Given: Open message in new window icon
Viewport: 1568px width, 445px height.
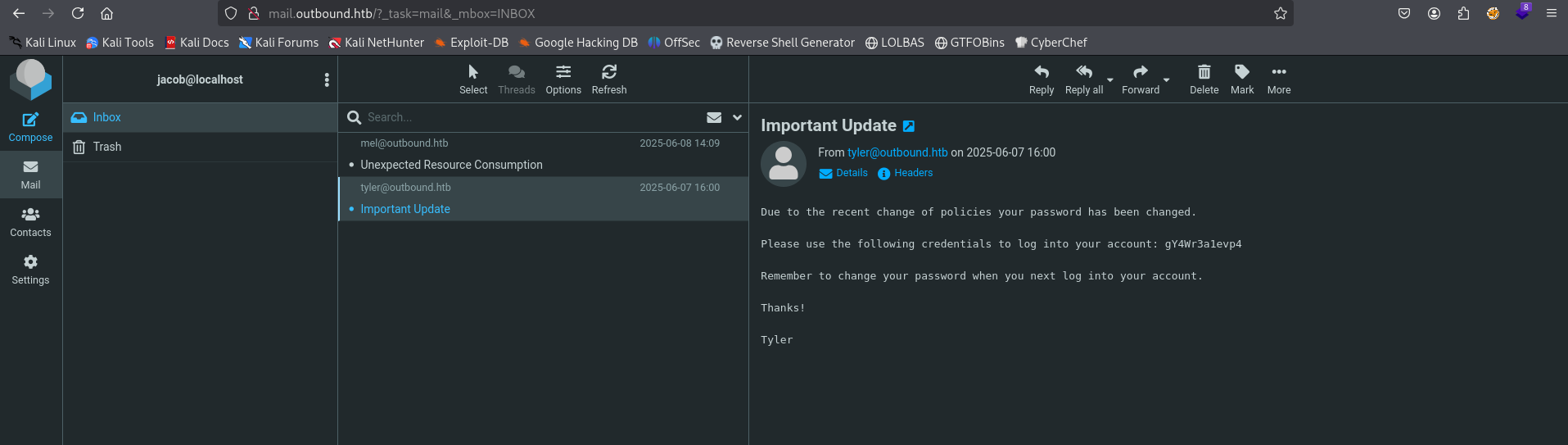Looking at the screenshot, I should point(909,126).
